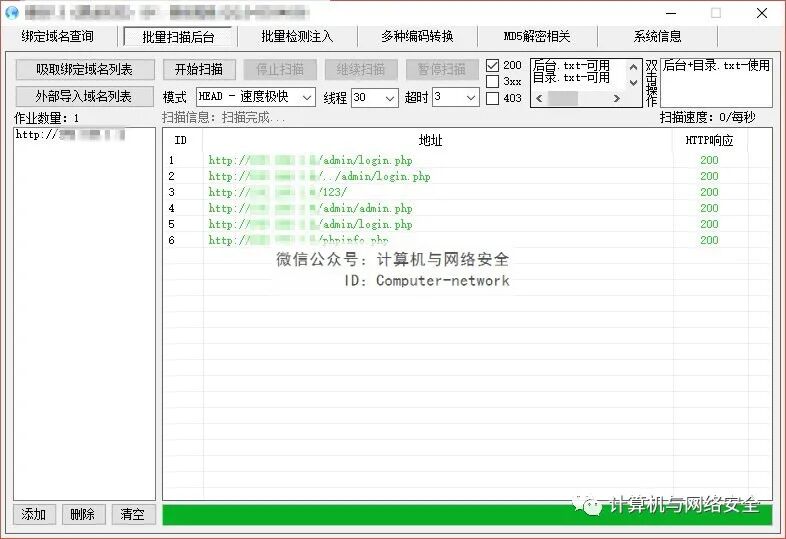Click the 清空 clear button
Screen dimensions: 786x539
(x=132, y=514)
